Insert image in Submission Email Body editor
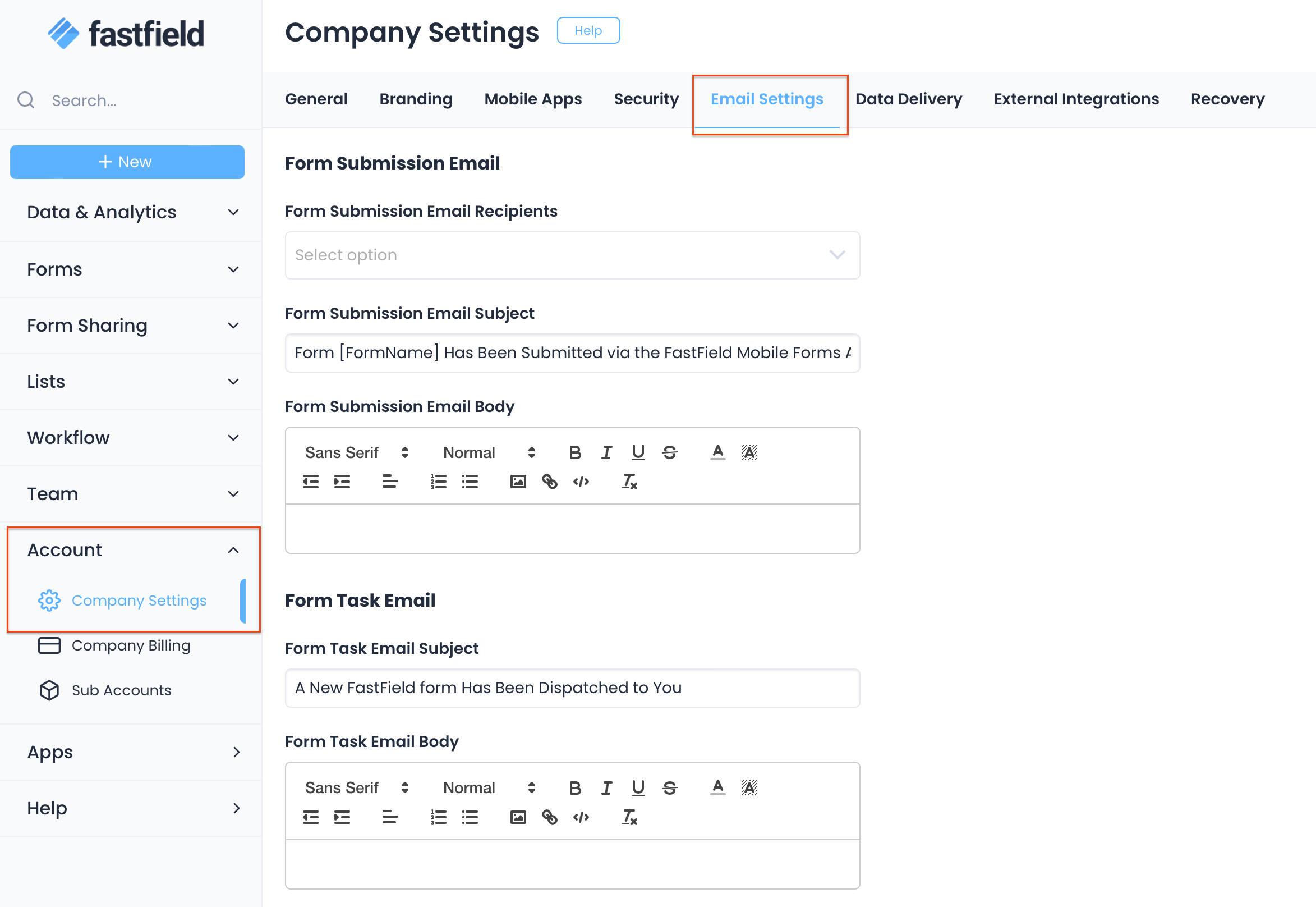 coord(518,482)
